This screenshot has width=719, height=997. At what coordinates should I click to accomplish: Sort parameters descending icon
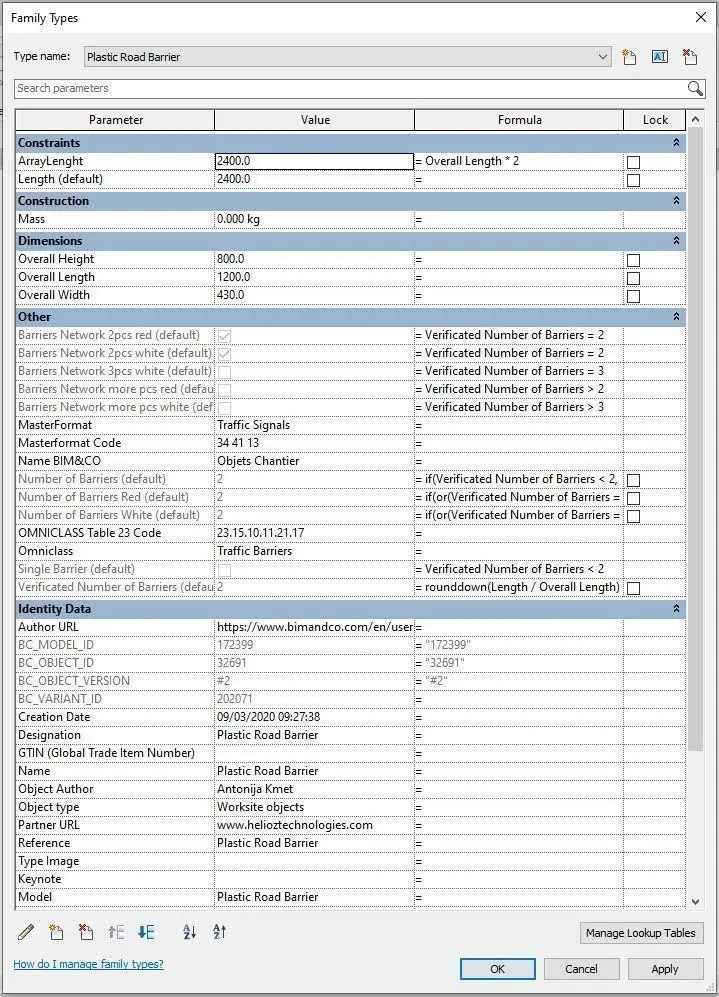pos(219,932)
